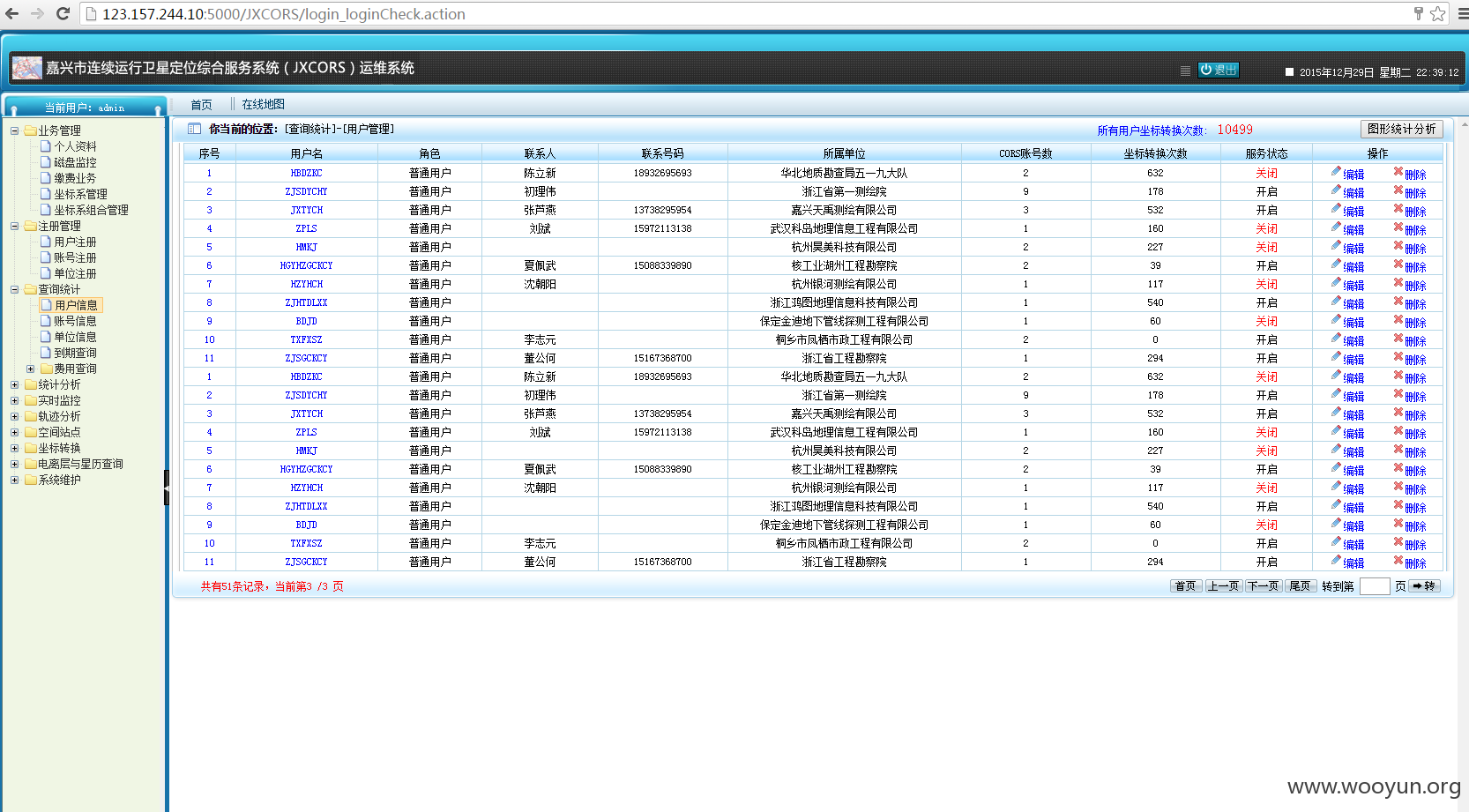Click the 费用查询 folder icon
This screenshot has height=812, width=1469.
click(x=47, y=369)
